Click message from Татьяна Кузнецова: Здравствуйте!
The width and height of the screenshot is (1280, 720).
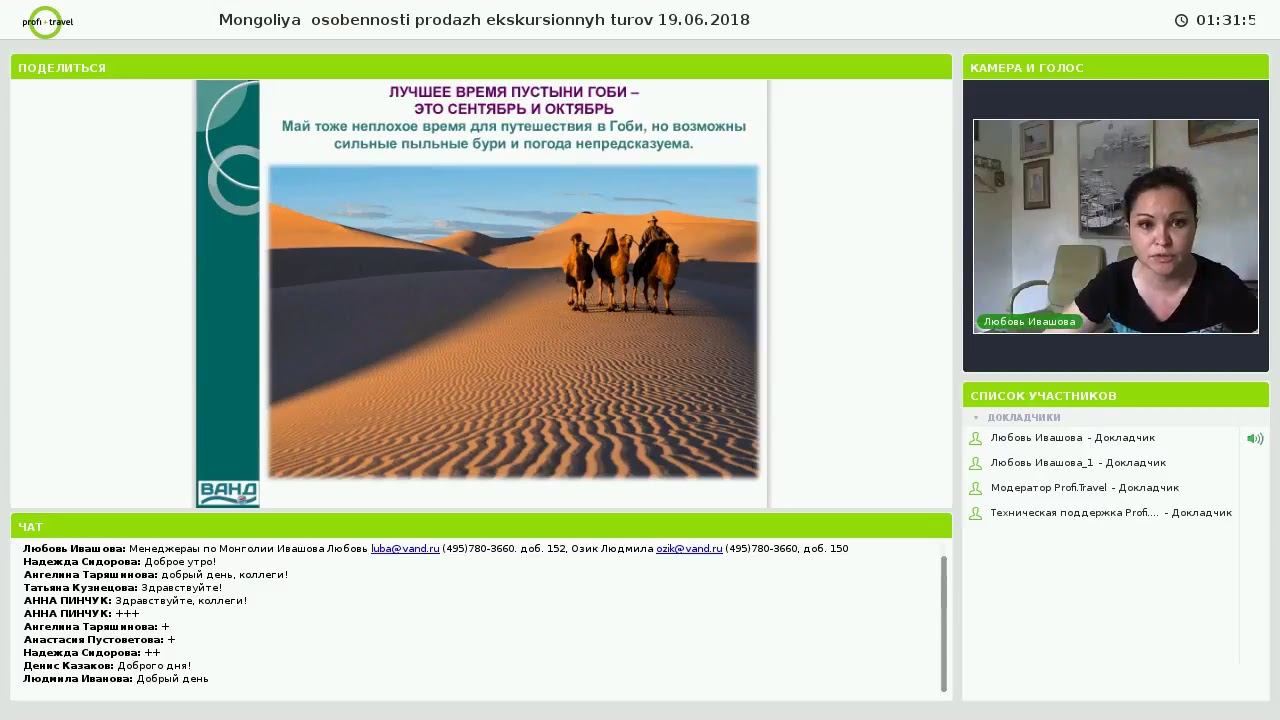pyautogui.click(x=123, y=588)
